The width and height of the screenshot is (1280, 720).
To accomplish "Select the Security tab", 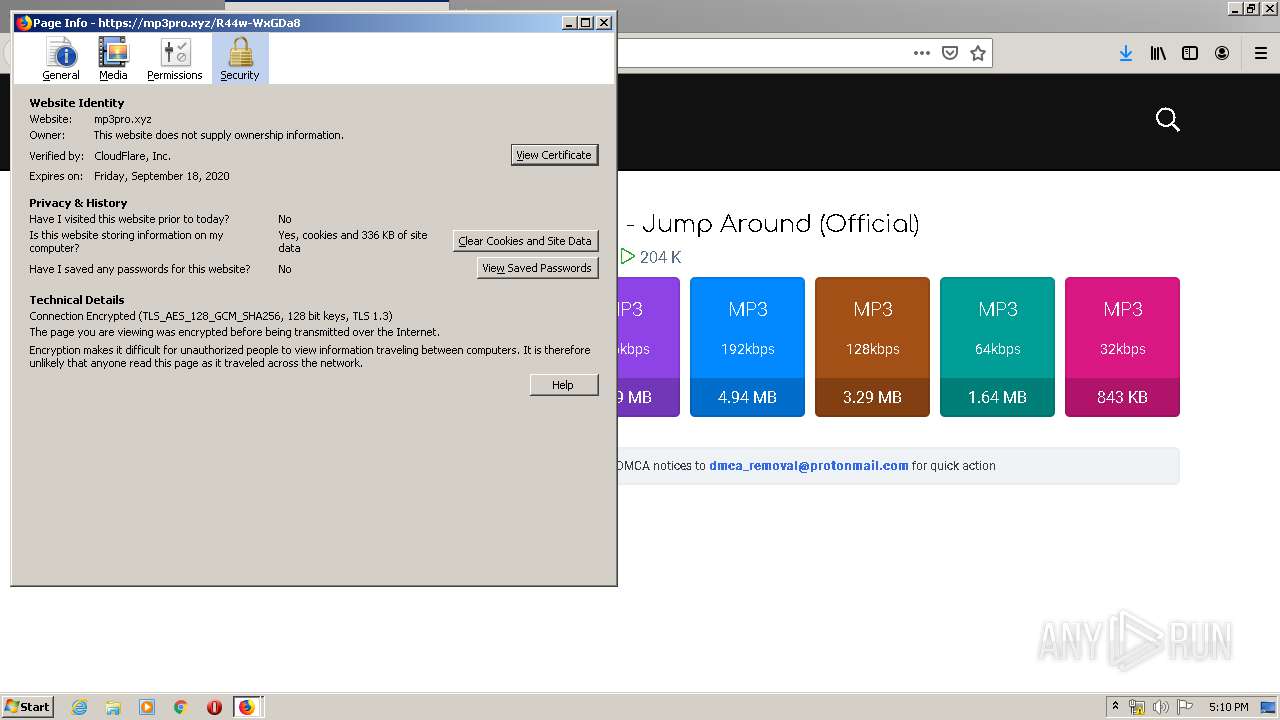I will 240,59.
